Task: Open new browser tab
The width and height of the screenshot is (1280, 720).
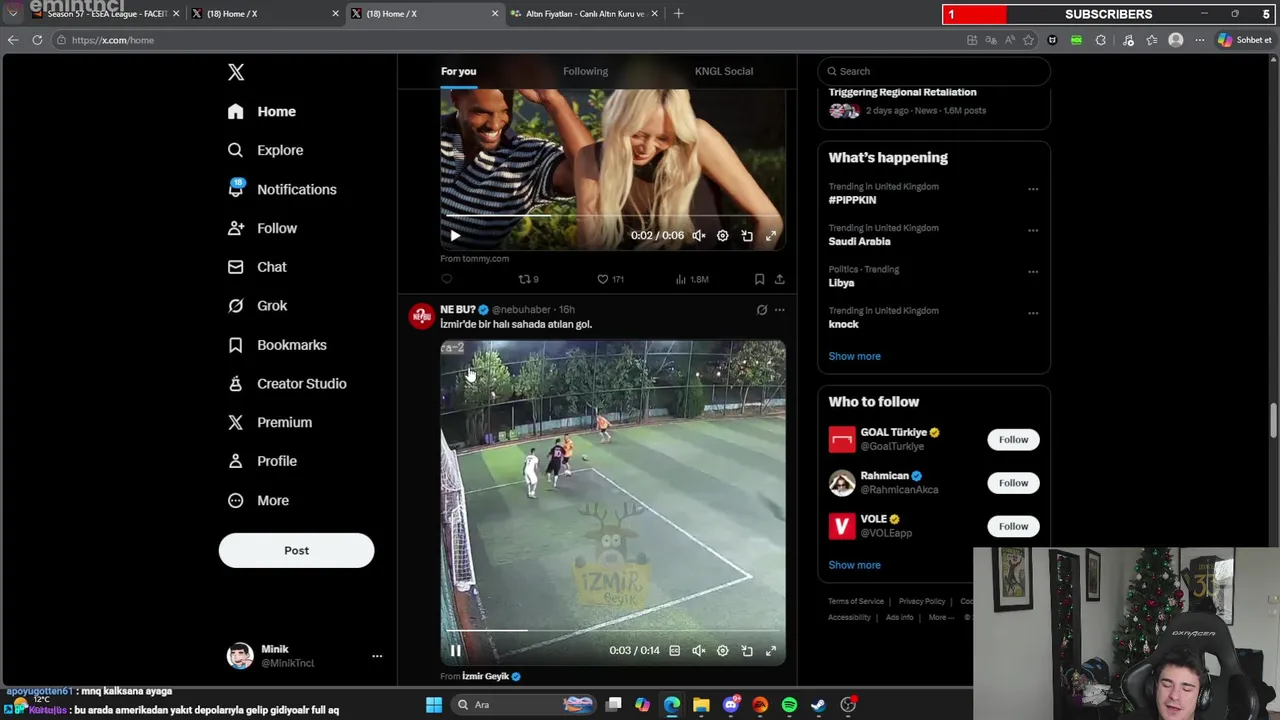Action: 678,13
